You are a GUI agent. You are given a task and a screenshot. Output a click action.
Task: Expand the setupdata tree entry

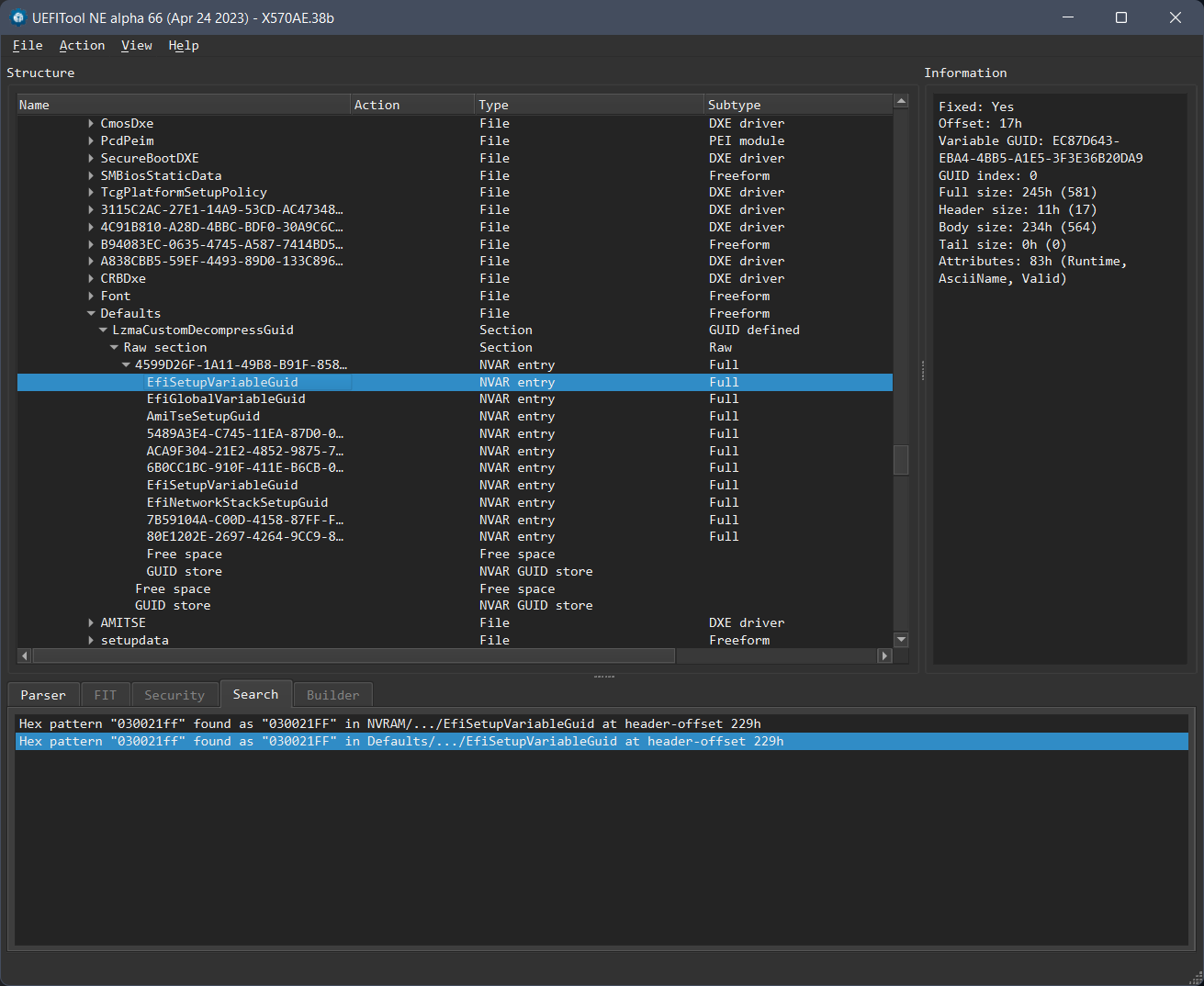click(x=91, y=640)
